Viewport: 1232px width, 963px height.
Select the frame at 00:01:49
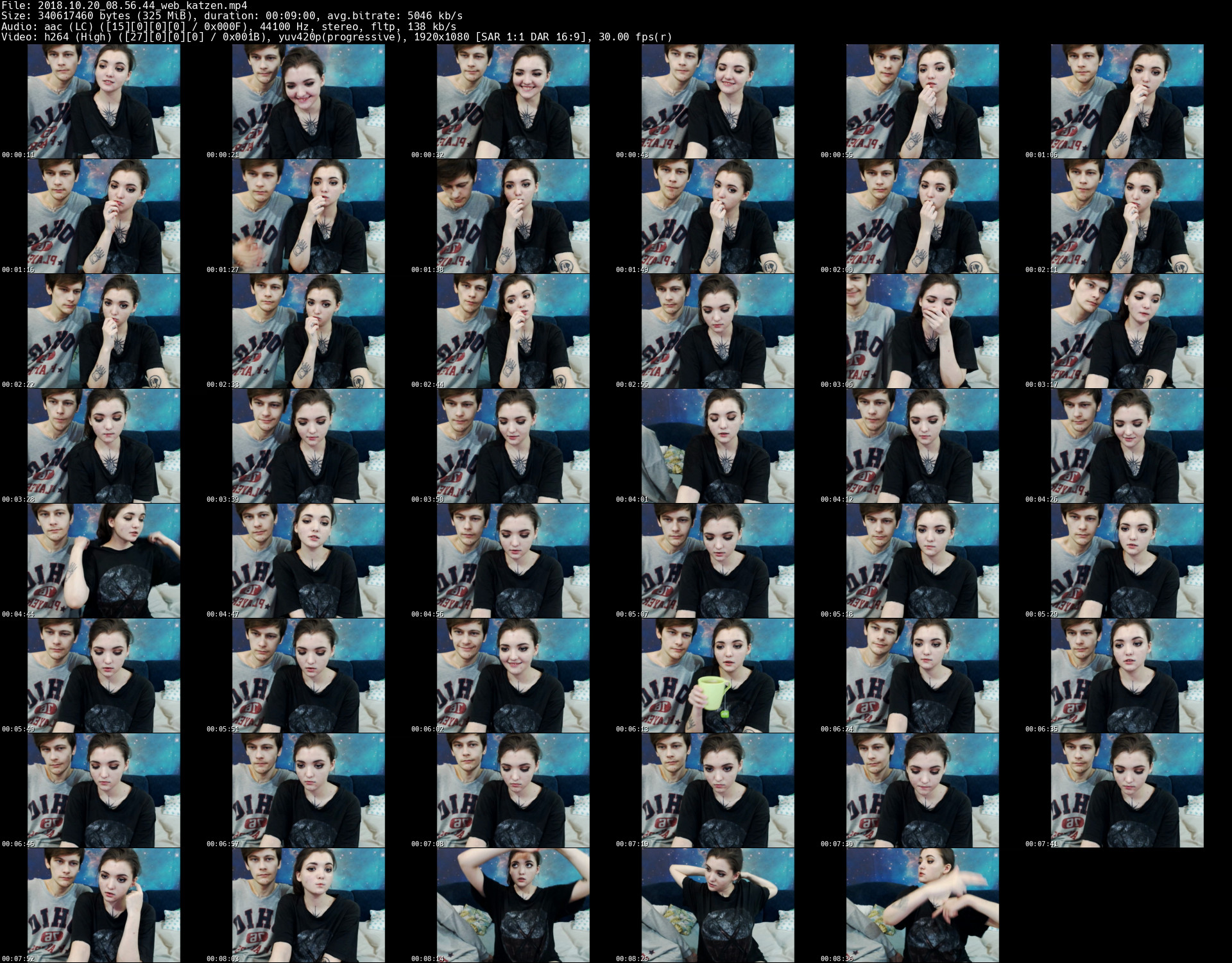[718, 216]
